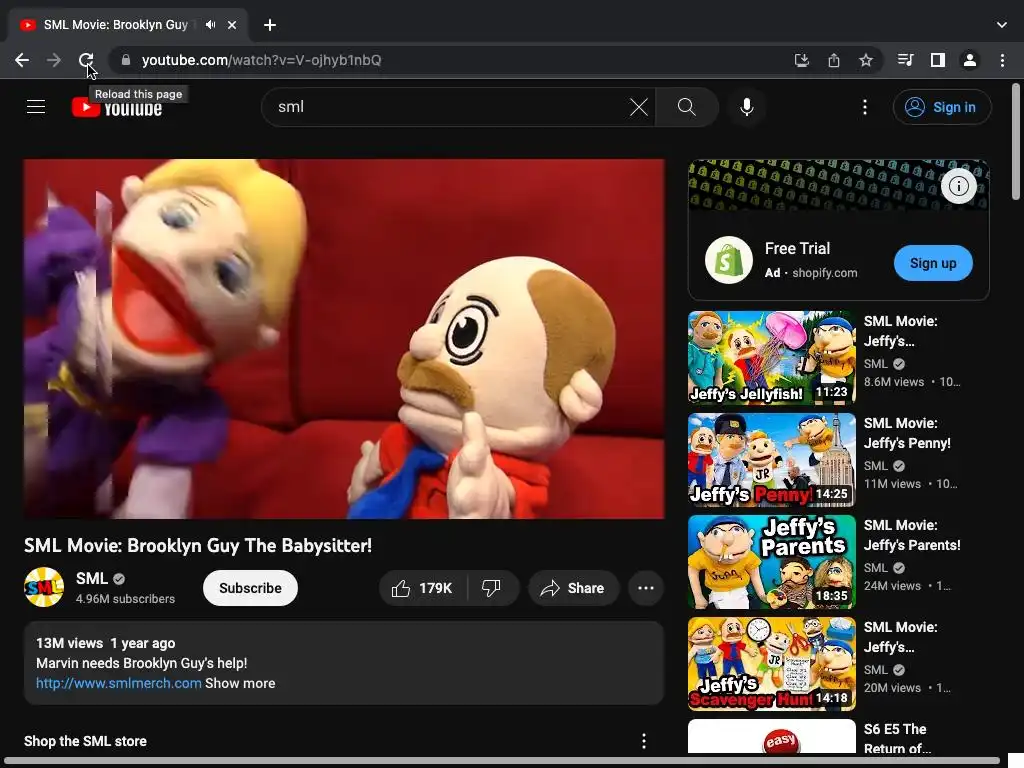Screen dimensions: 1024x768
Task: Open the browser profile icon
Action: pyautogui.click(x=970, y=60)
